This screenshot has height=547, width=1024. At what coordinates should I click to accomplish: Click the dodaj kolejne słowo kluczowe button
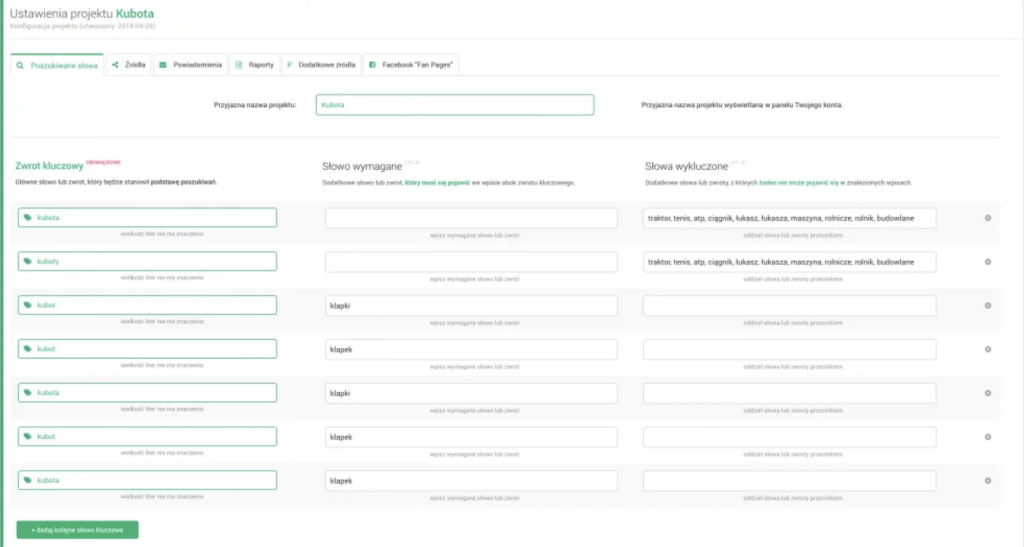coord(77,529)
